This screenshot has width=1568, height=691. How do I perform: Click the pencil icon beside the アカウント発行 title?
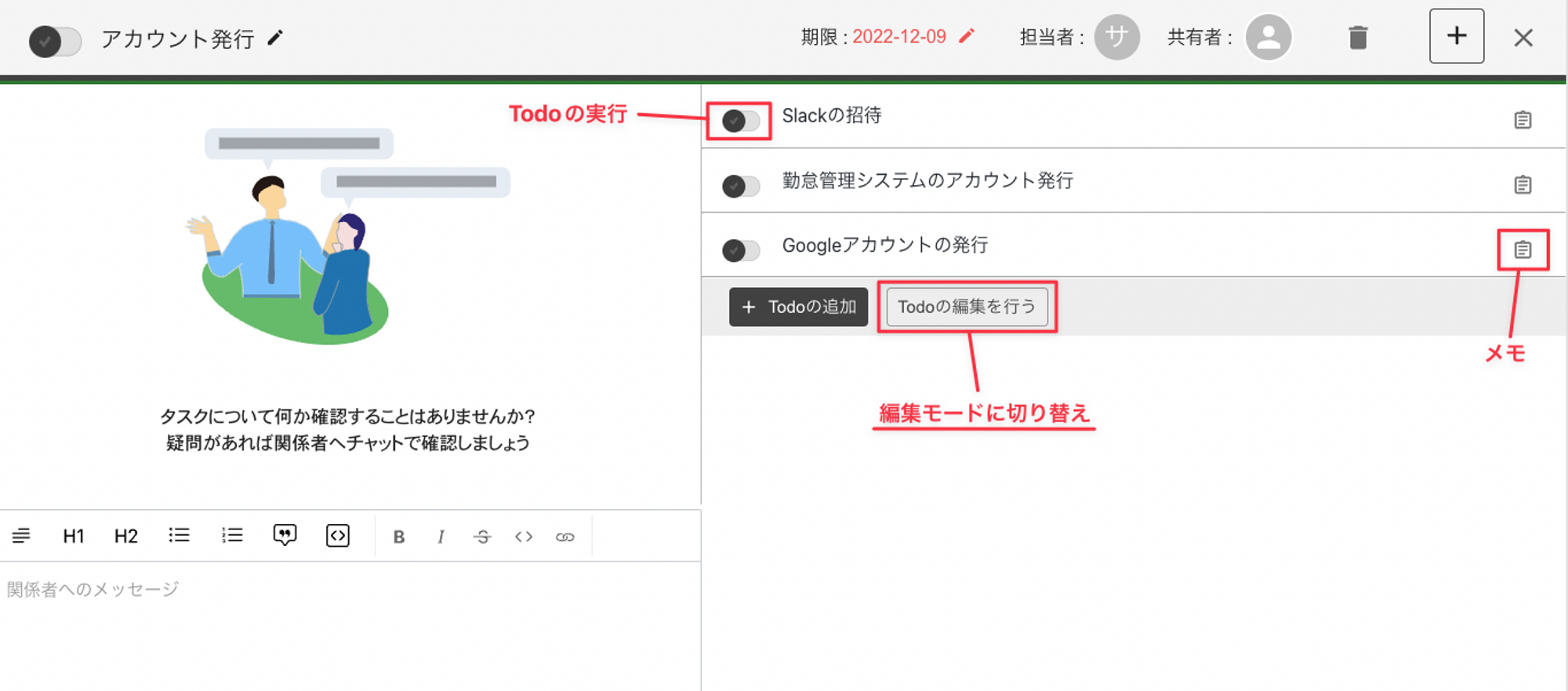click(274, 38)
